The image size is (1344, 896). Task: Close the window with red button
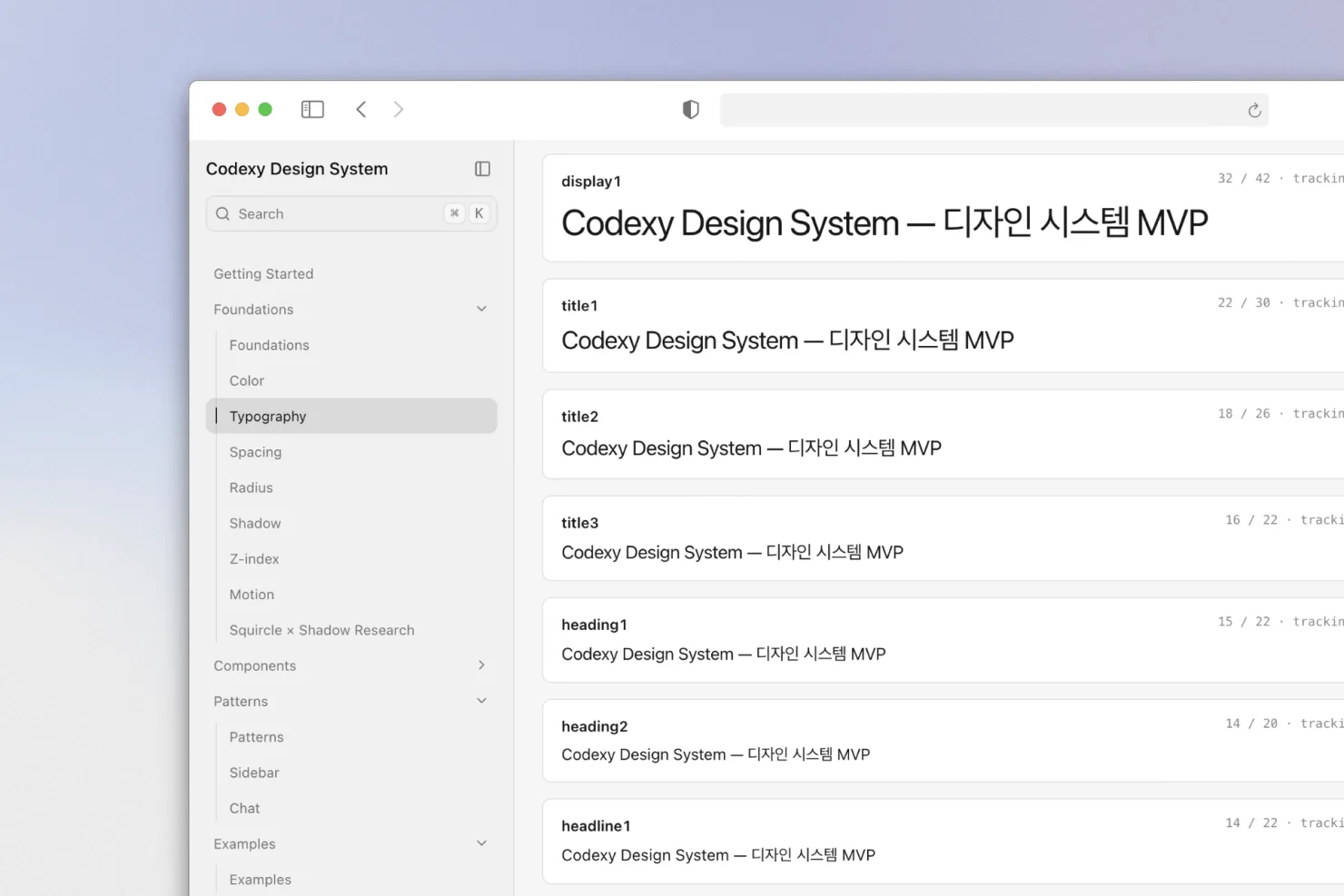(x=219, y=109)
